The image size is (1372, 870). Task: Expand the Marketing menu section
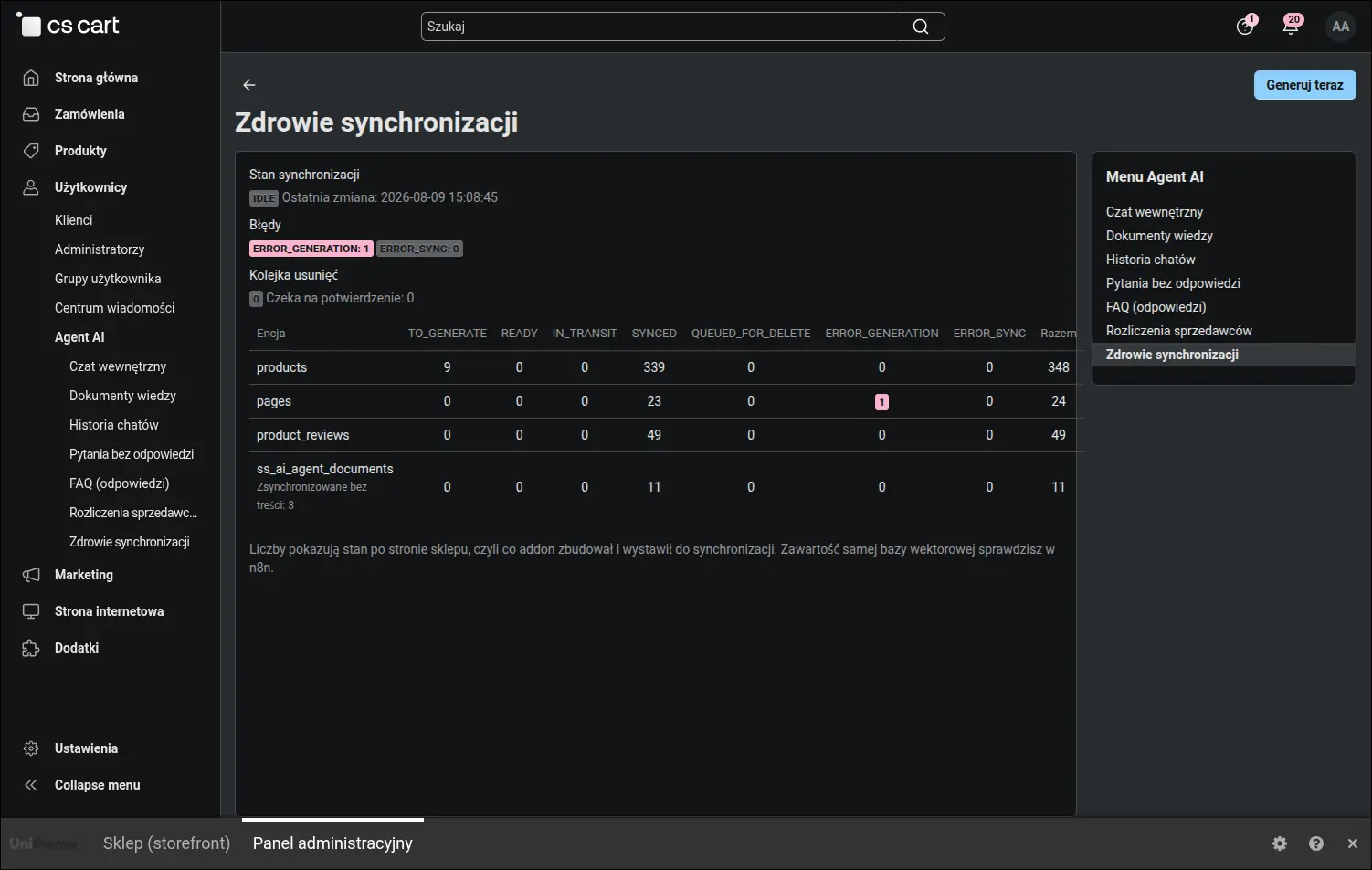pos(84,575)
